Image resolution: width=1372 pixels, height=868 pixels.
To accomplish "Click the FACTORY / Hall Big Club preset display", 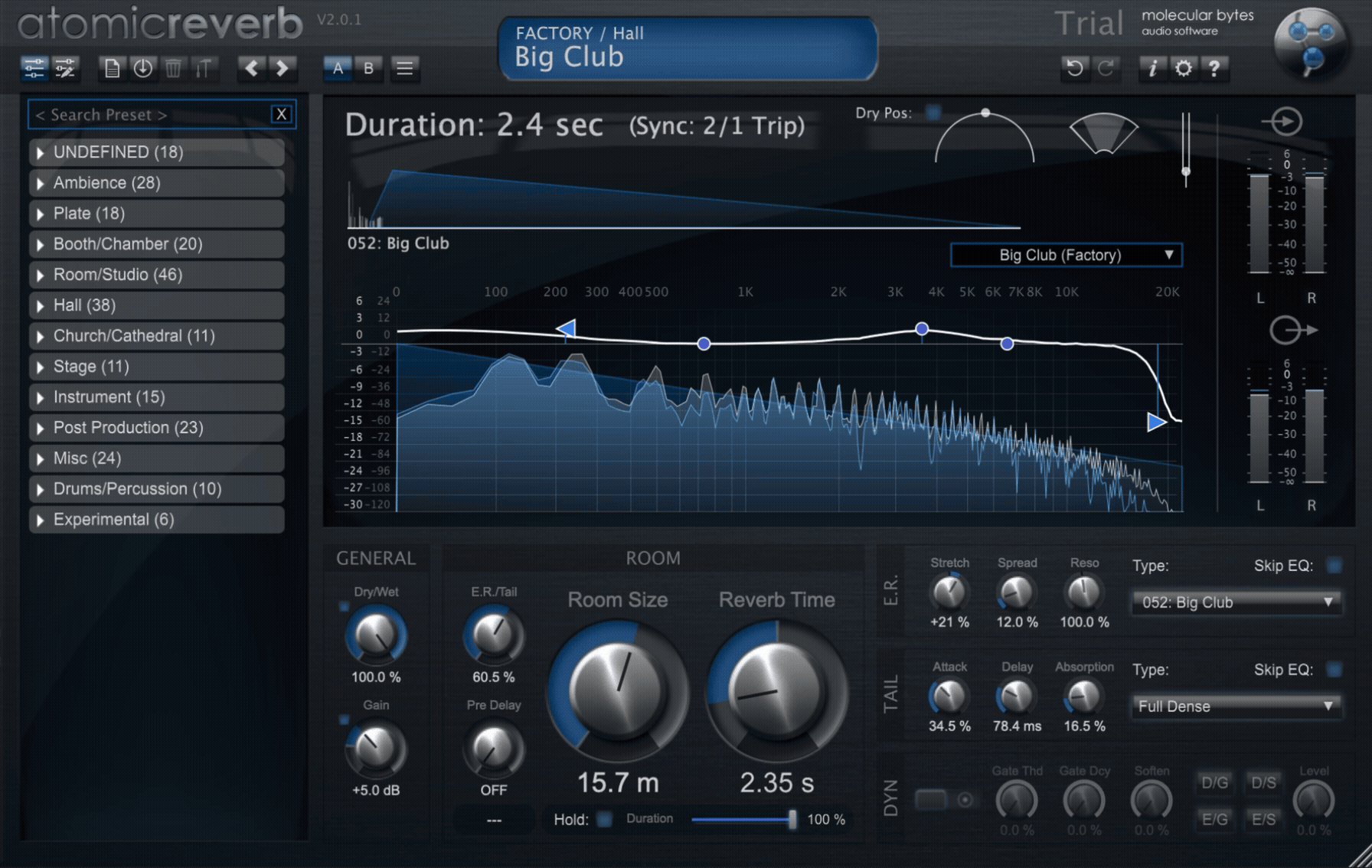I will (x=688, y=48).
